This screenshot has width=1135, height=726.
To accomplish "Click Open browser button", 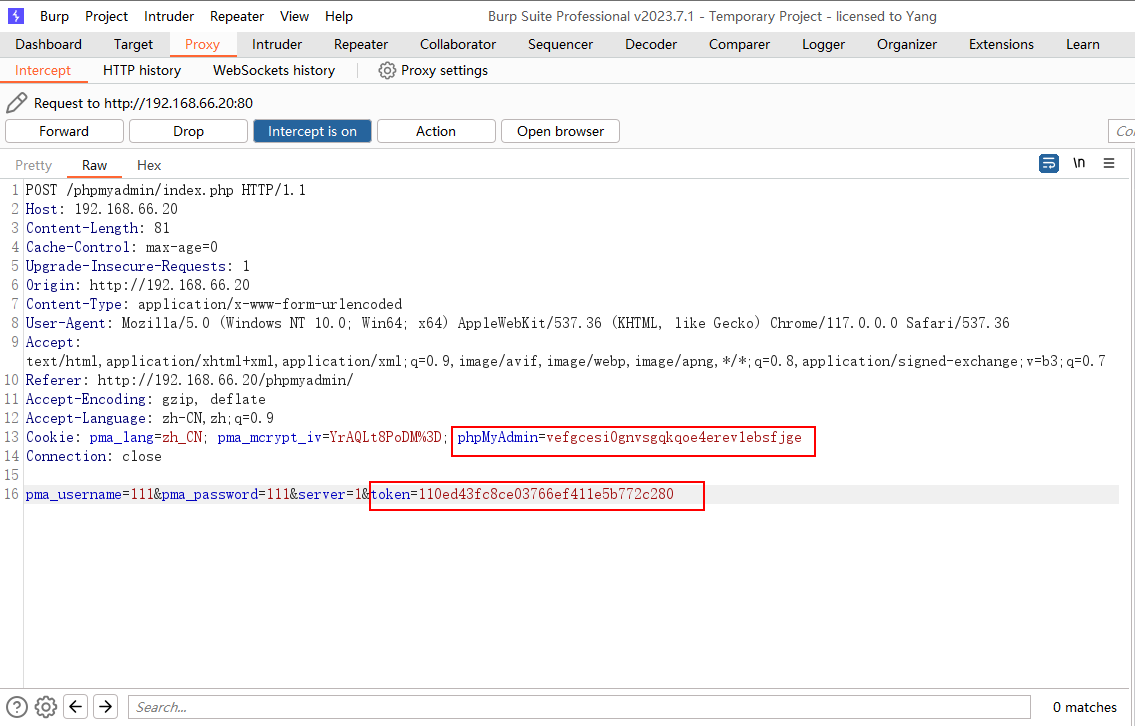I will (x=560, y=131).
